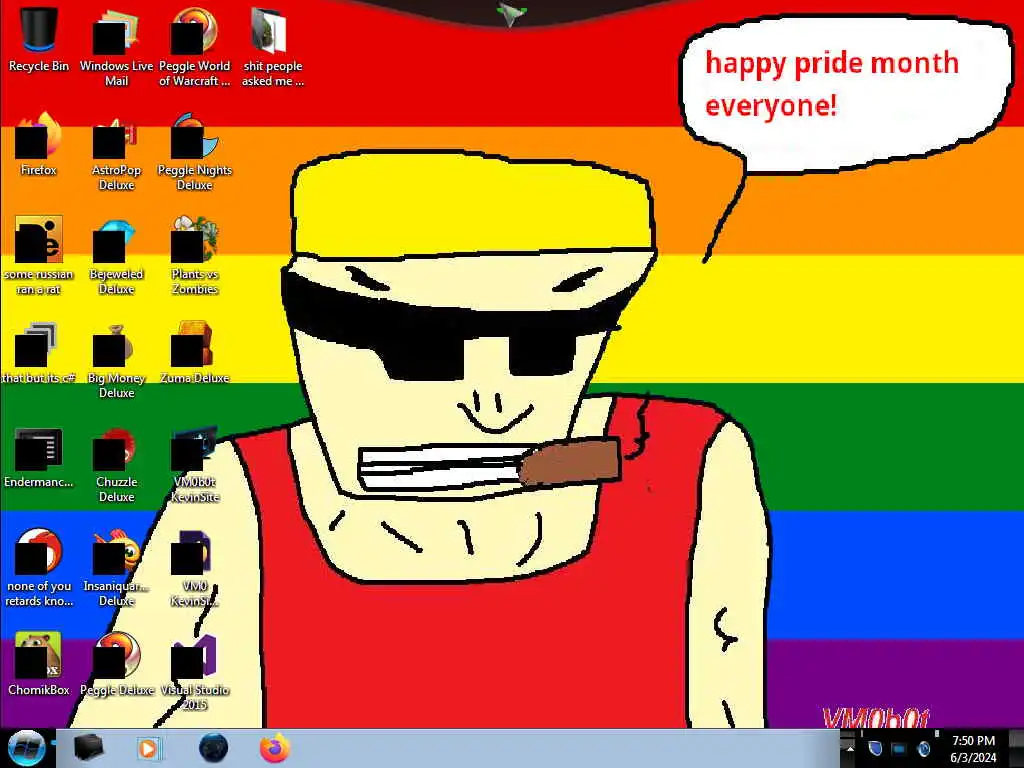Open the clock showing 7:50 PM
This screenshot has height=768, width=1024.
973,749
